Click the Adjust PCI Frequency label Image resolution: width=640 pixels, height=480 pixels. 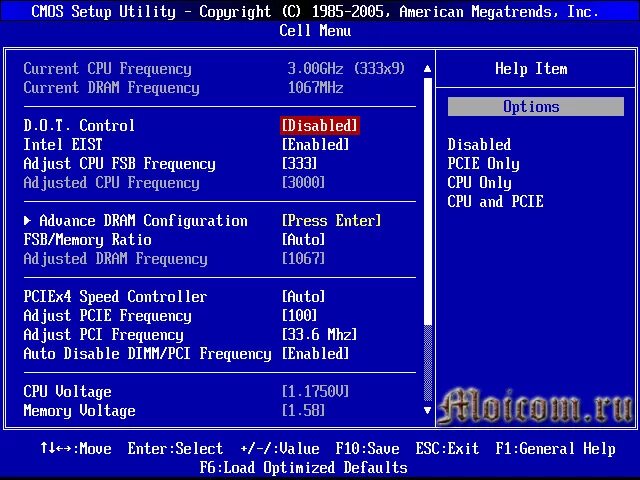pyautogui.click(x=103, y=335)
